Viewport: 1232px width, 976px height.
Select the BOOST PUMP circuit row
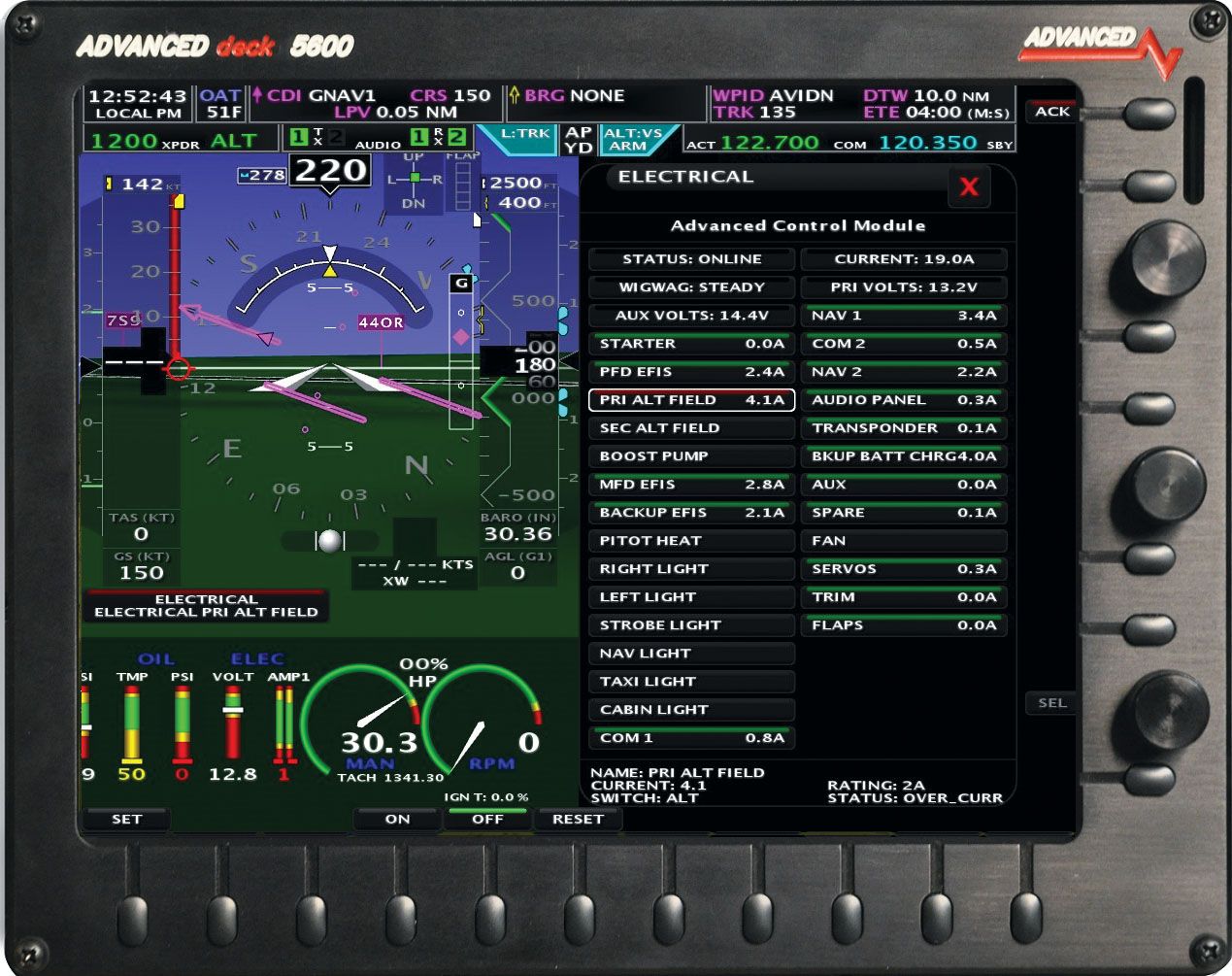(x=691, y=456)
